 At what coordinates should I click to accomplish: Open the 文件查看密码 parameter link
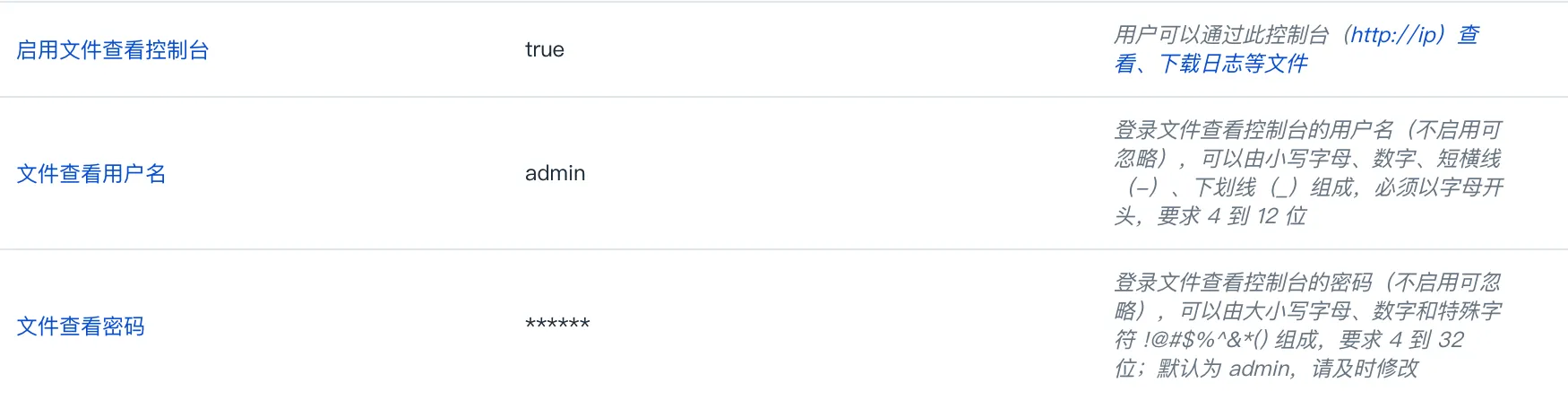81,326
